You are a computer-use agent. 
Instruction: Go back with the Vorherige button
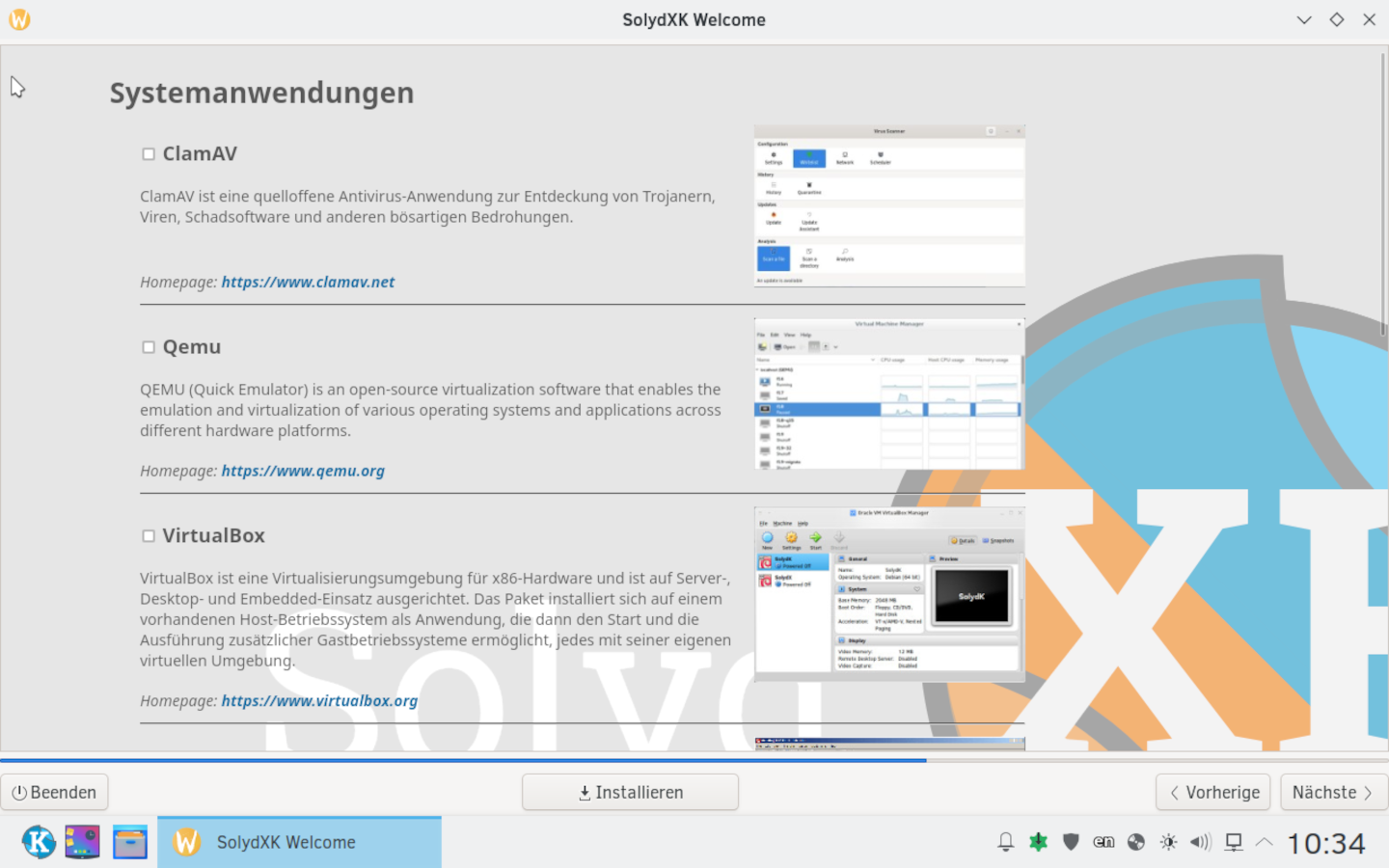coord(1212,792)
